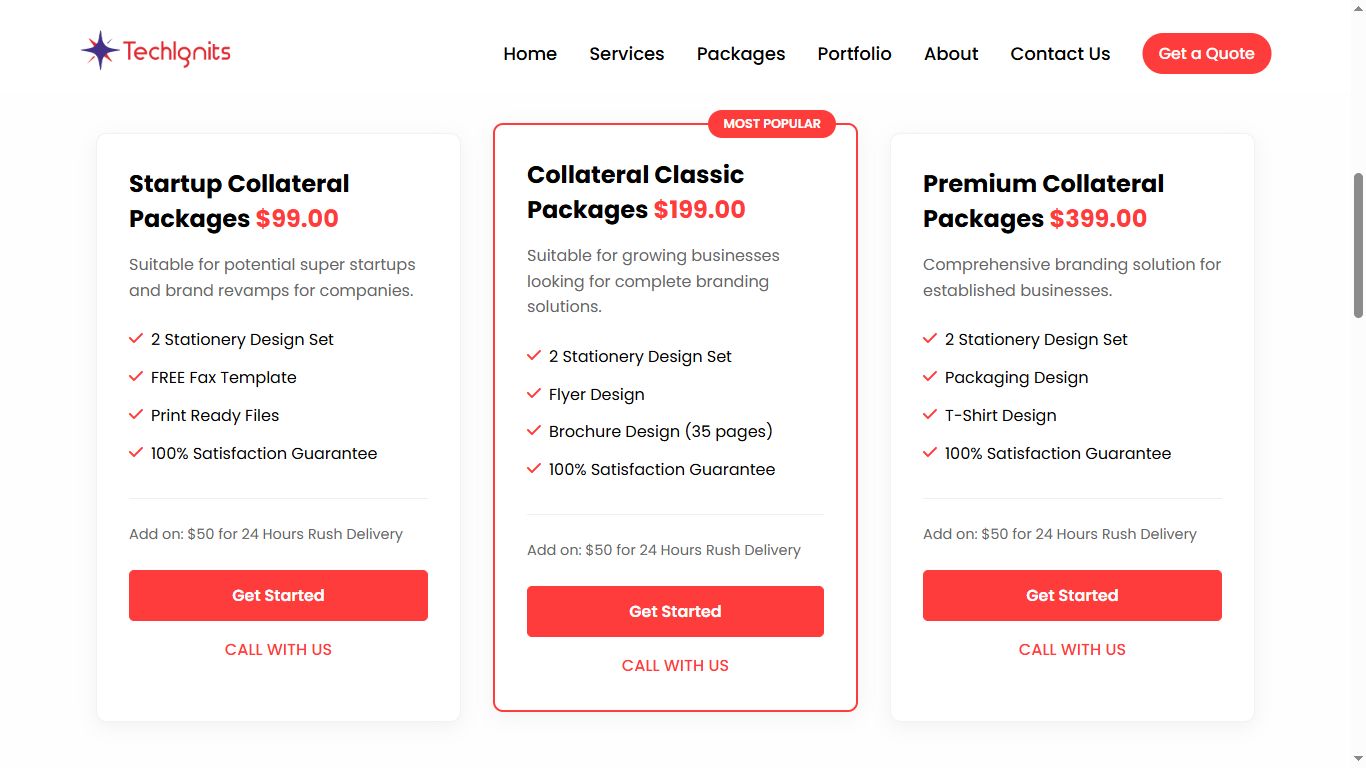Open the Packages navigation link
This screenshot has width=1366, height=768.
[741, 54]
